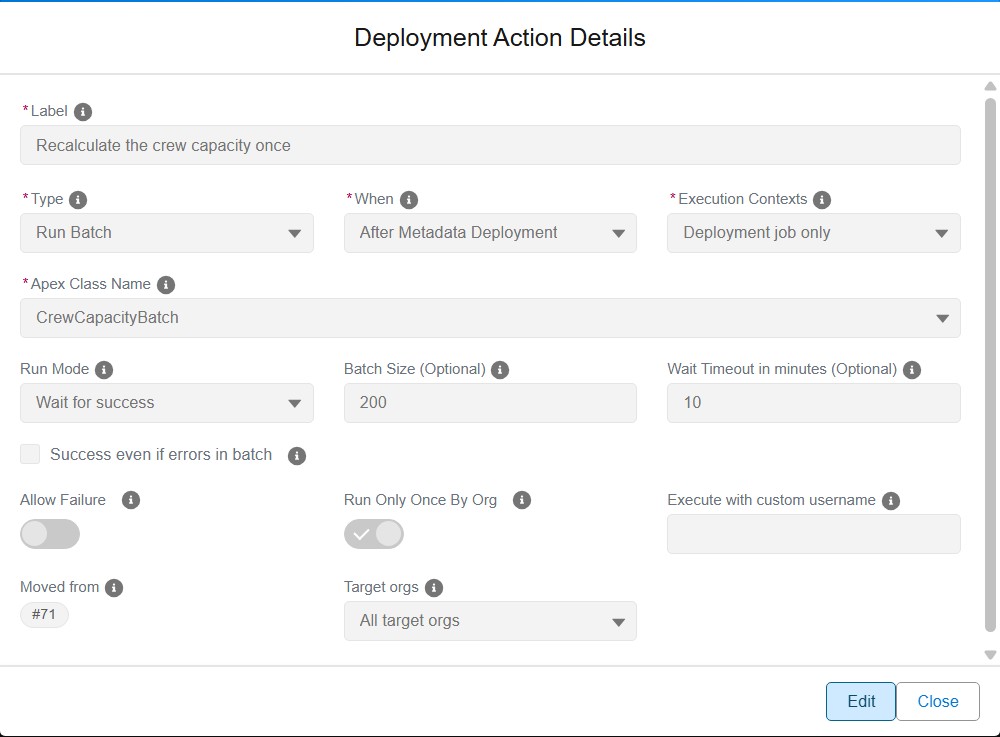Click the info icon next to When
The height and width of the screenshot is (737, 1000).
tap(409, 200)
